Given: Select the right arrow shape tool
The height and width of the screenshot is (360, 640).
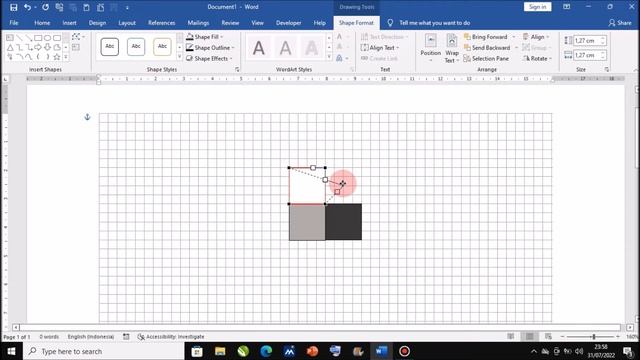Looking at the screenshot, I should coord(38,47).
